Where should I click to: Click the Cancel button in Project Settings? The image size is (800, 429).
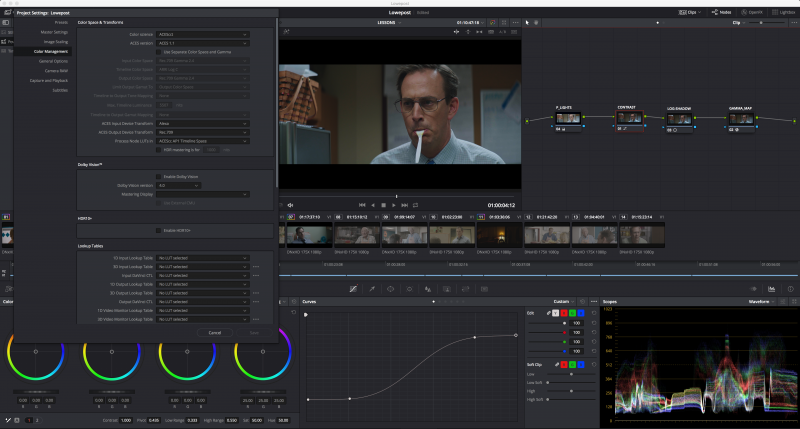coord(214,332)
